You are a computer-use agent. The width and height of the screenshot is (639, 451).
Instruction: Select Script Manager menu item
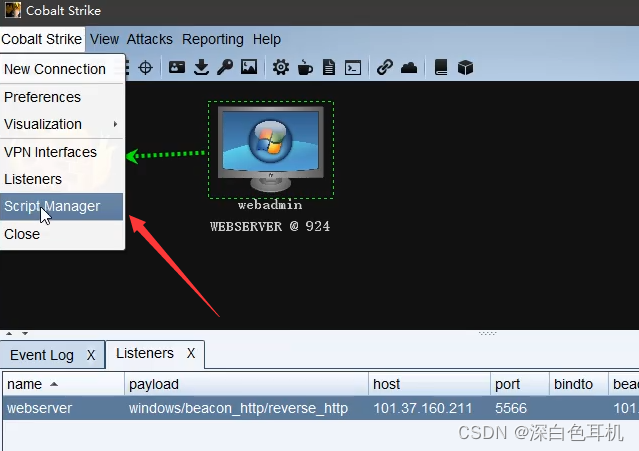(62, 207)
